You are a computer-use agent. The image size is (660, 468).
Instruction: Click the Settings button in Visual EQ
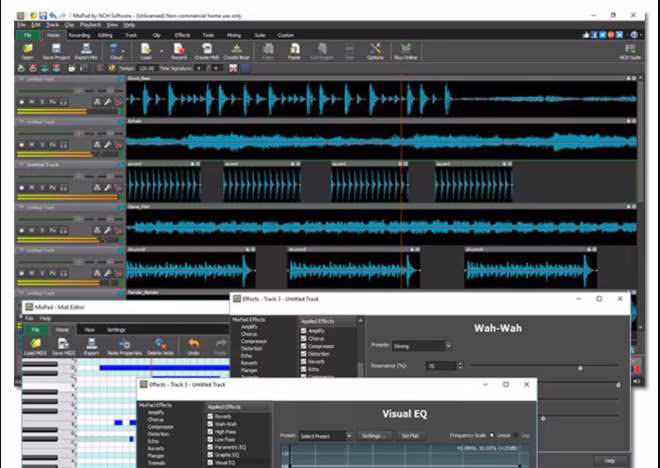(374, 436)
